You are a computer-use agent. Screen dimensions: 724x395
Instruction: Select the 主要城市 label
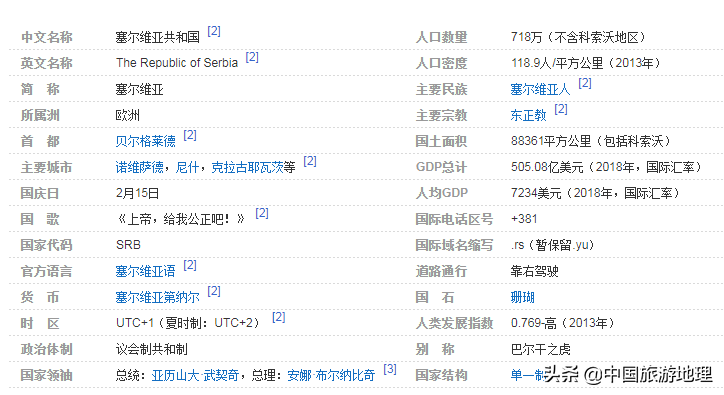click(47, 167)
